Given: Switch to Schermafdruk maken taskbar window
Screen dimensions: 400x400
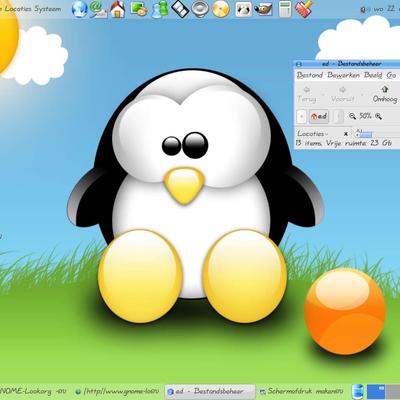Looking at the screenshot, I should 301,391.
